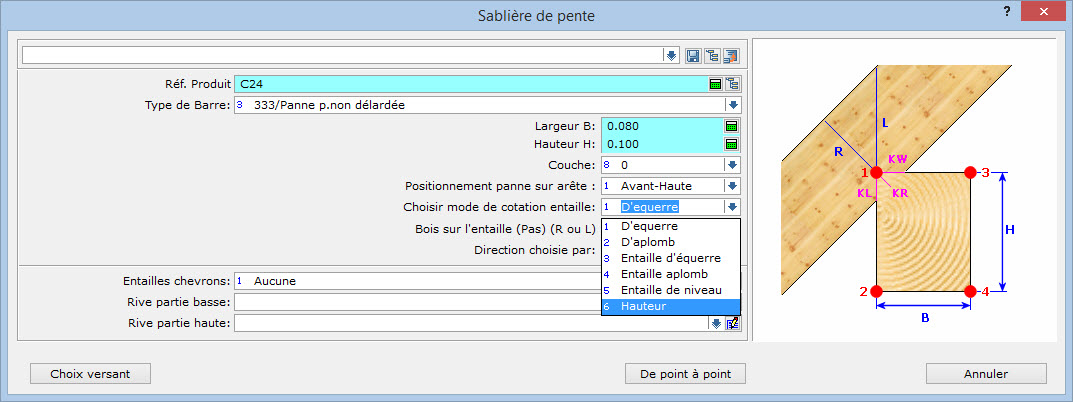Screen dimensions: 1073x402
Task: Click the Choix versant button
Action: tap(90, 374)
